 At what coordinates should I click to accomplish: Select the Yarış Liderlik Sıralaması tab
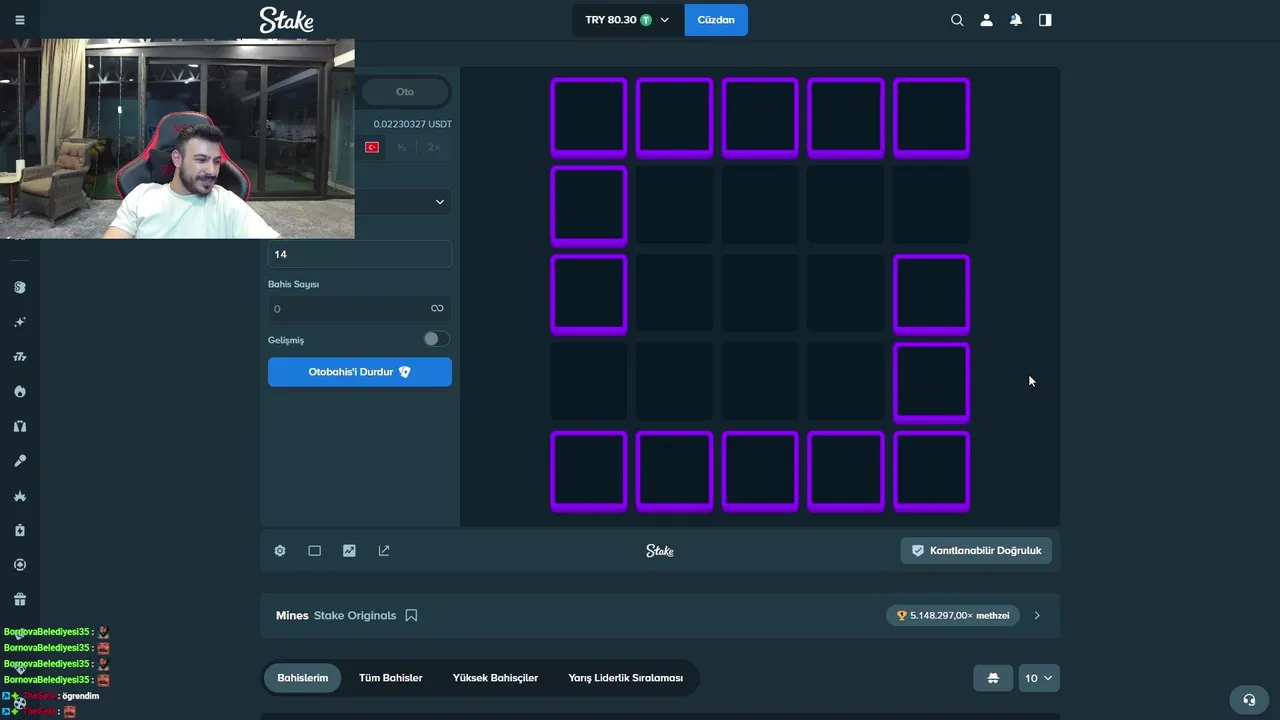tap(626, 678)
